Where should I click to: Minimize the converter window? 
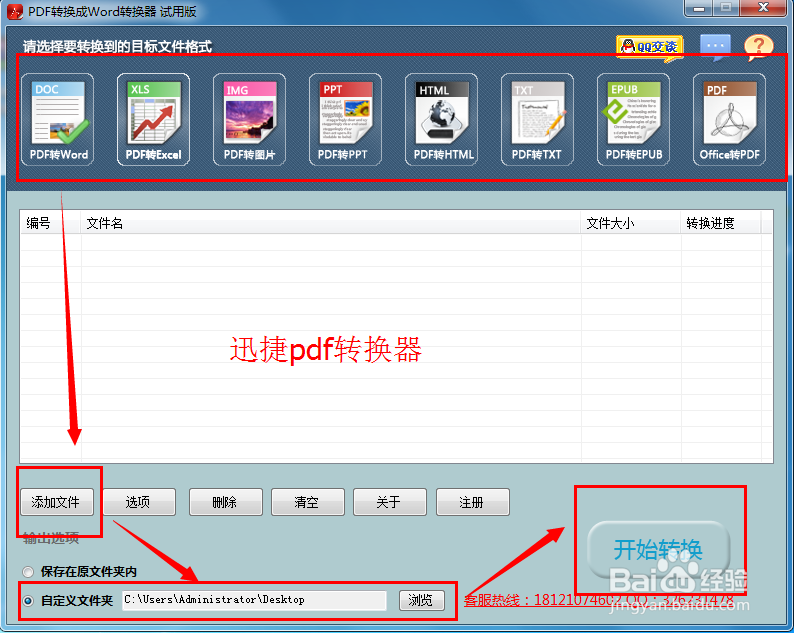point(699,8)
